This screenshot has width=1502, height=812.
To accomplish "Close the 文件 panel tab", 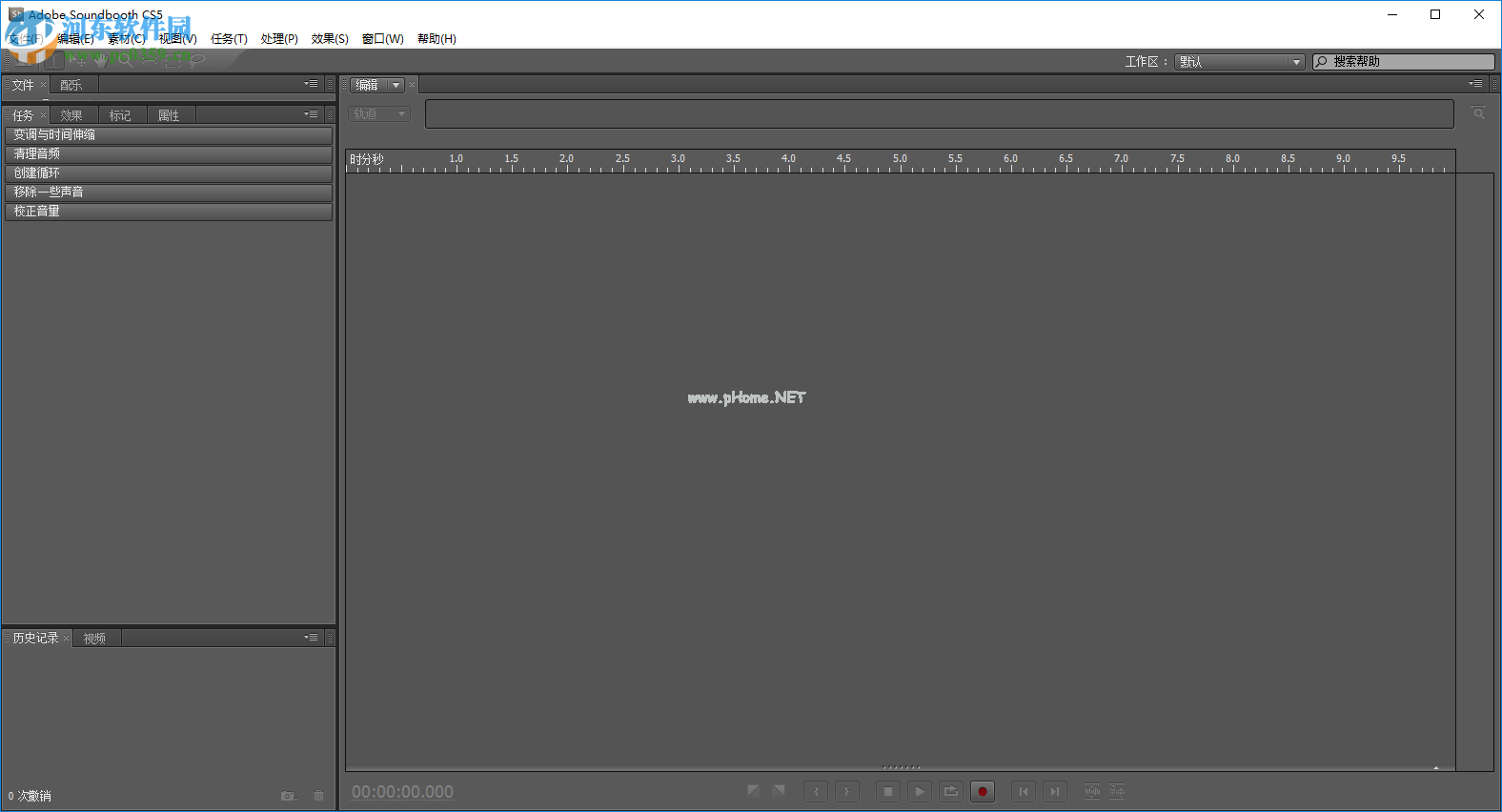I will point(43,85).
